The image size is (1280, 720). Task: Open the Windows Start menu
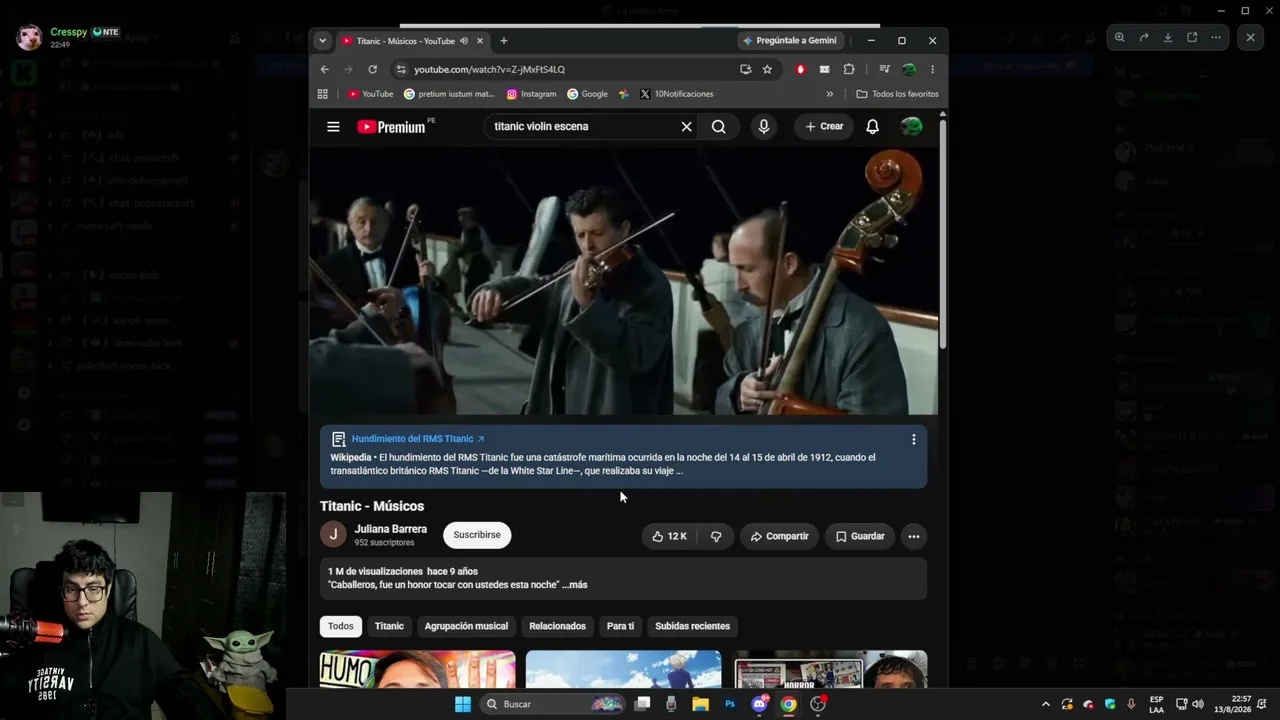[x=463, y=704]
